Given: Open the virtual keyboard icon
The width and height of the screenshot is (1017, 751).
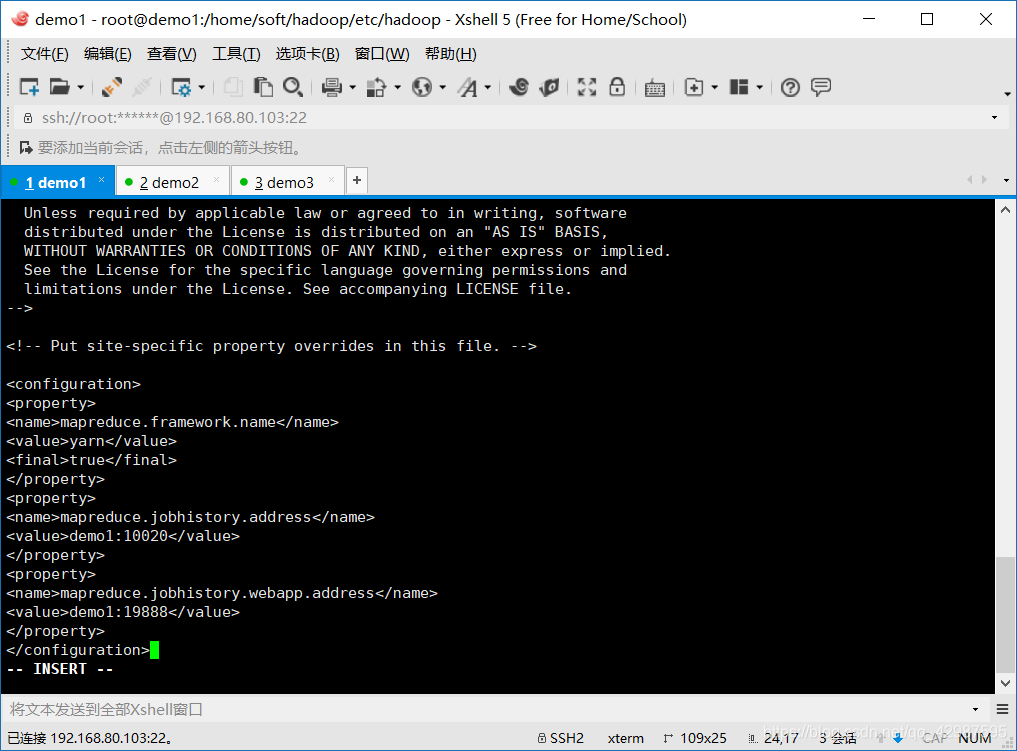Looking at the screenshot, I should point(655,87).
